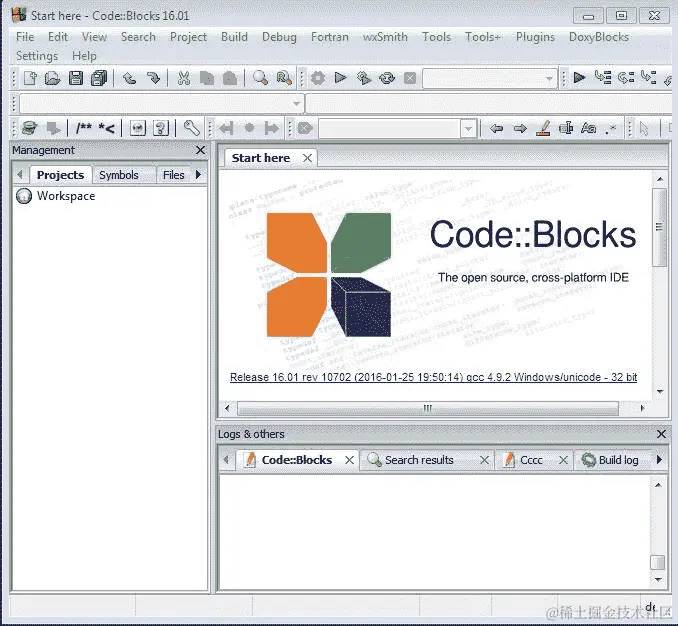Build the project with the gear icon
678x626 pixels.
tap(318, 78)
